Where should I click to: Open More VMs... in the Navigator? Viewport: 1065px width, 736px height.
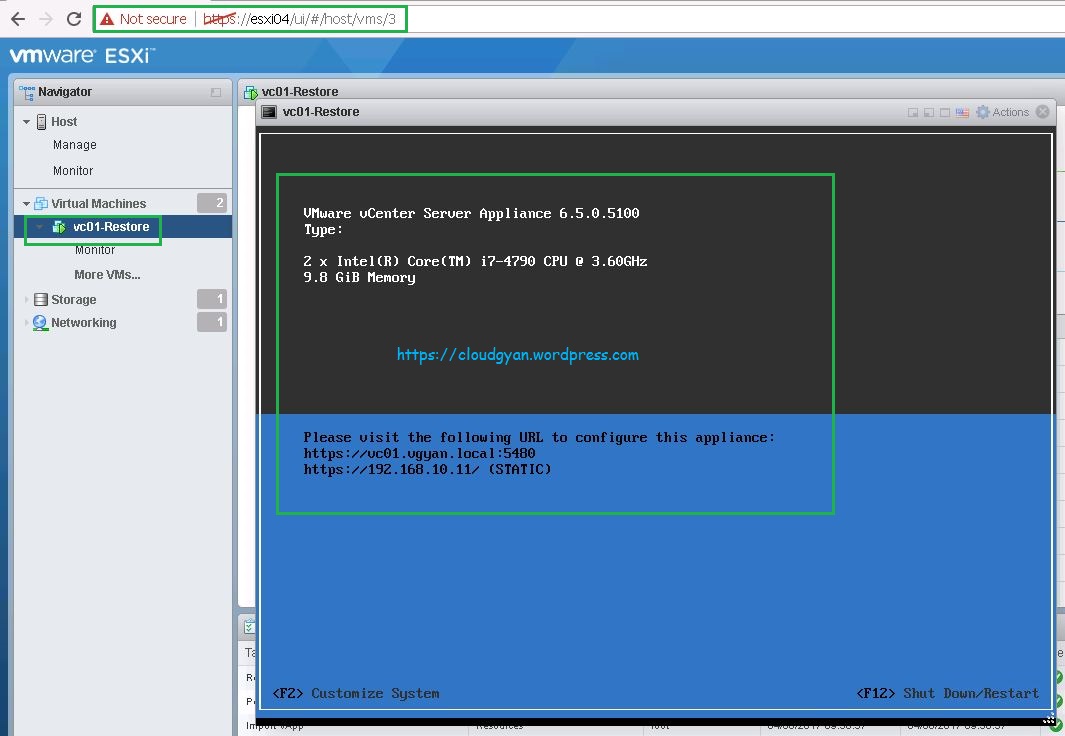(x=107, y=275)
